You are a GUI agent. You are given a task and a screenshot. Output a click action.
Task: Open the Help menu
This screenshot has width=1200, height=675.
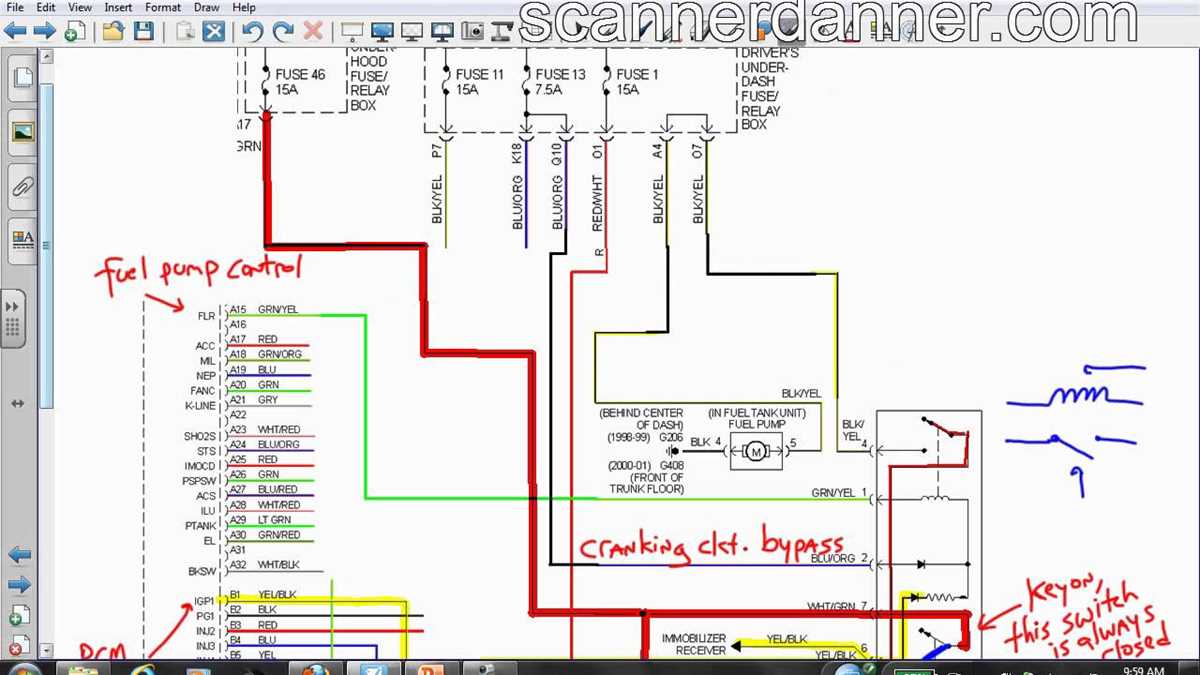pyautogui.click(x=244, y=7)
